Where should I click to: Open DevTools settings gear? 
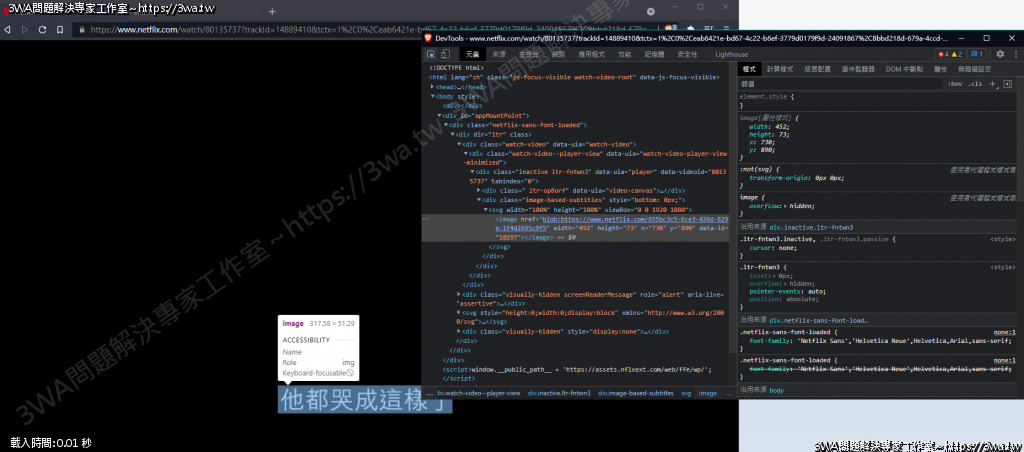[1000, 54]
